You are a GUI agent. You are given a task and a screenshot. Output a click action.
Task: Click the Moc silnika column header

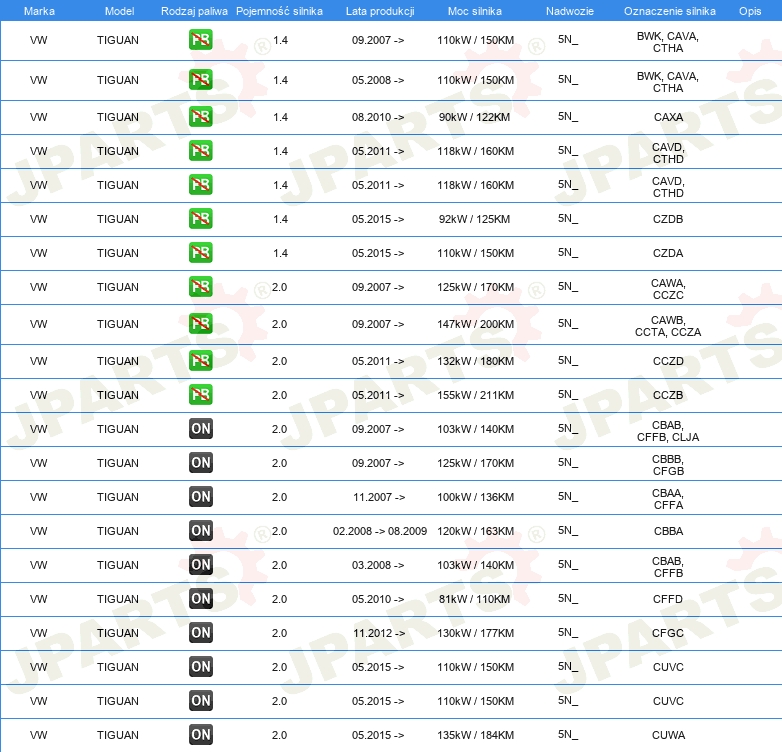(x=475, y=11)
